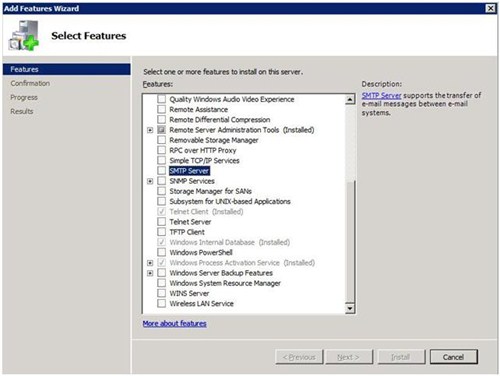This screenshot has height=376, width=500.
Task: Click features list scroll down arrow
Action: (x=350, y=308)
